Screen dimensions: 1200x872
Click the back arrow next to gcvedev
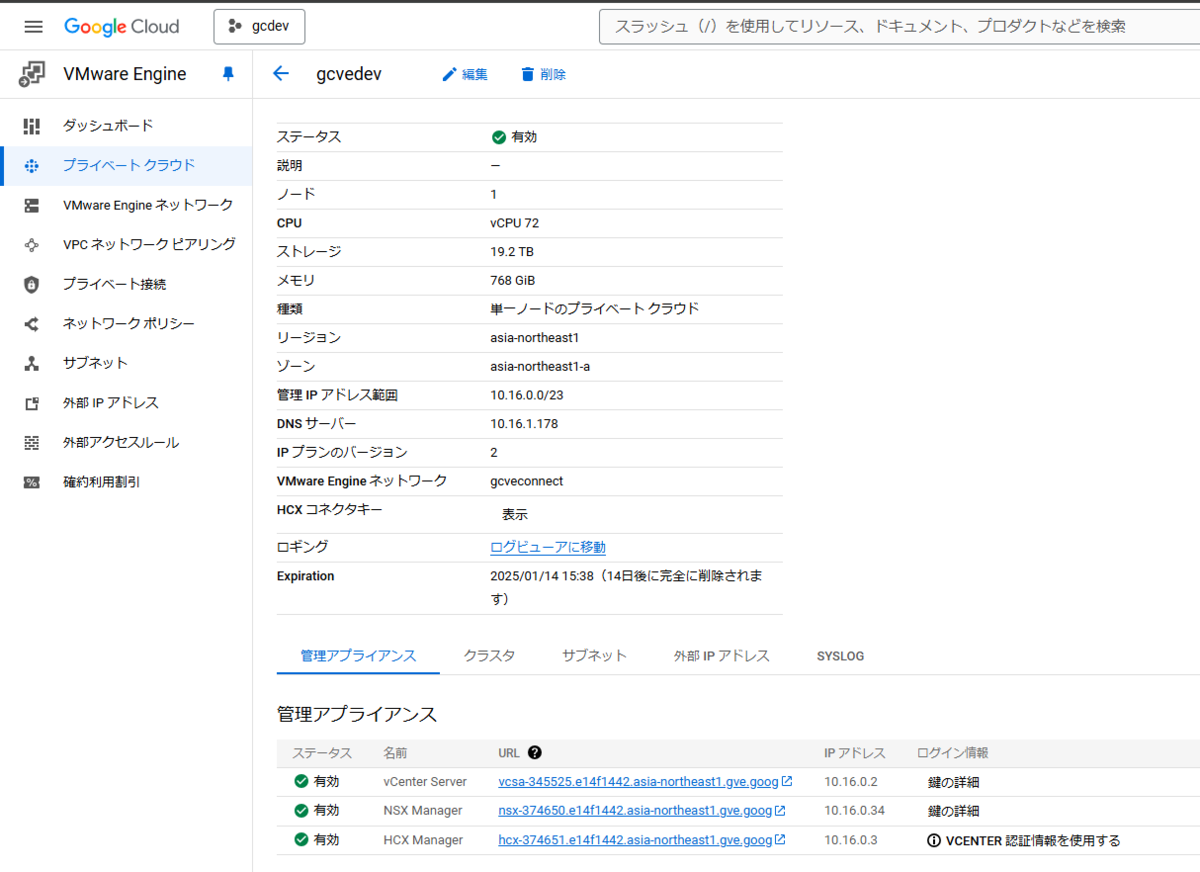281,74
